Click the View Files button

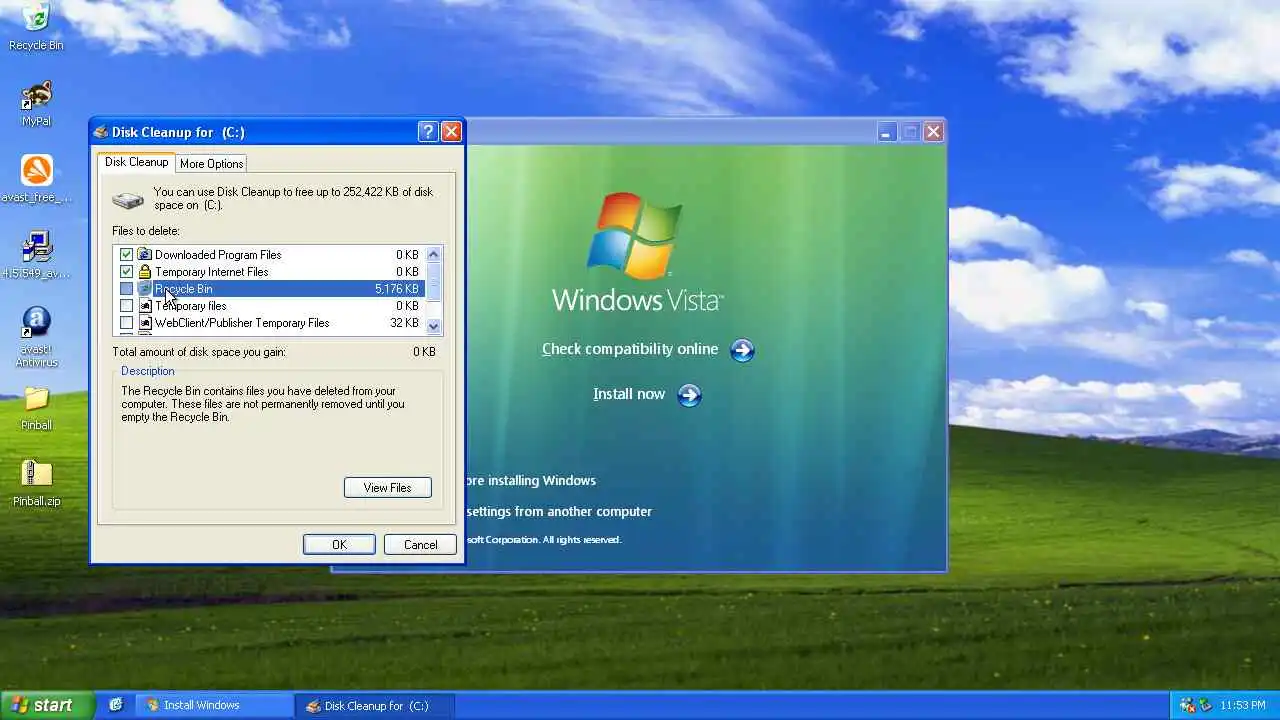[388, 488]
